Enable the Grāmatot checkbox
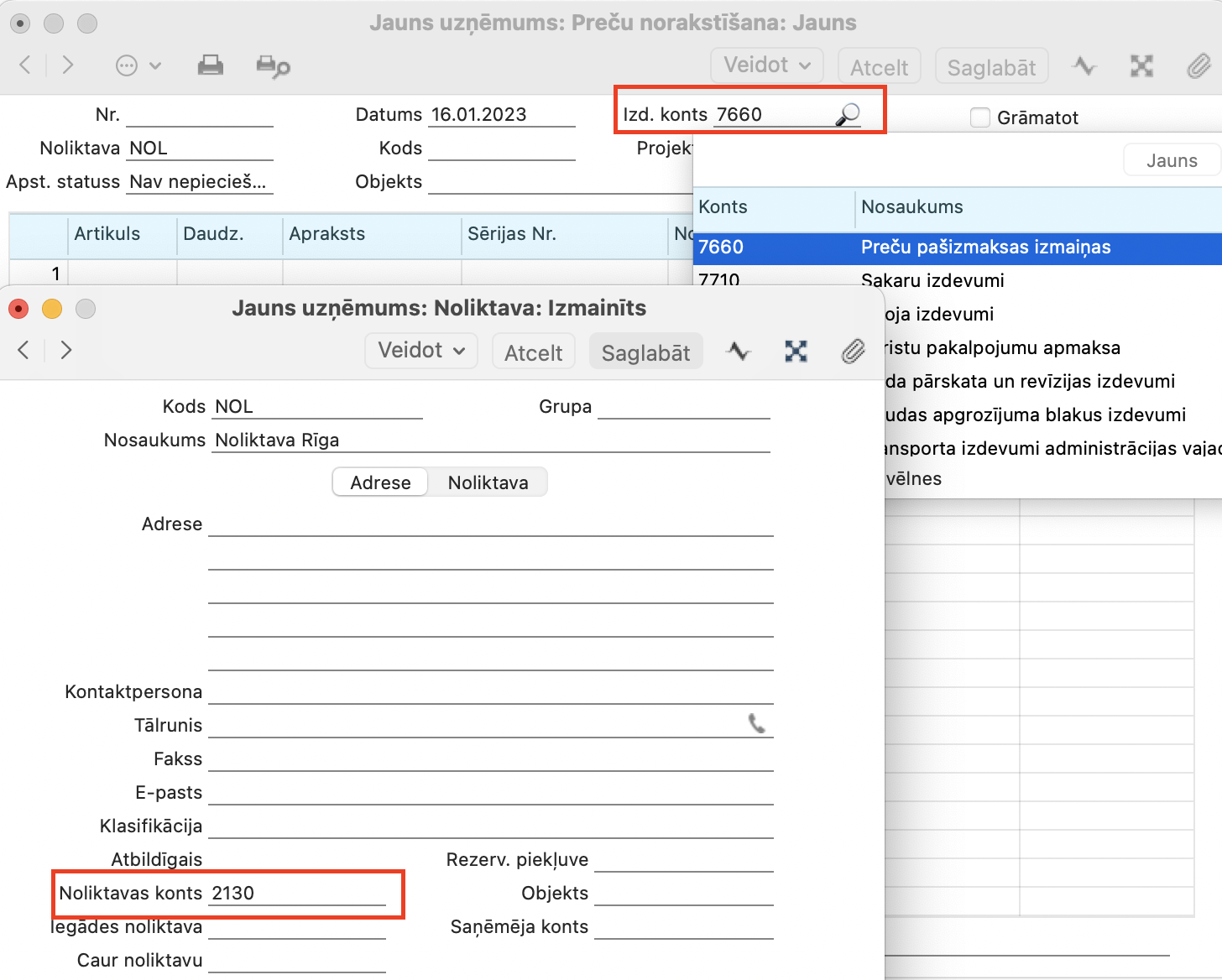The height and width of the screenshot is (980, 1222). (979, 117)
